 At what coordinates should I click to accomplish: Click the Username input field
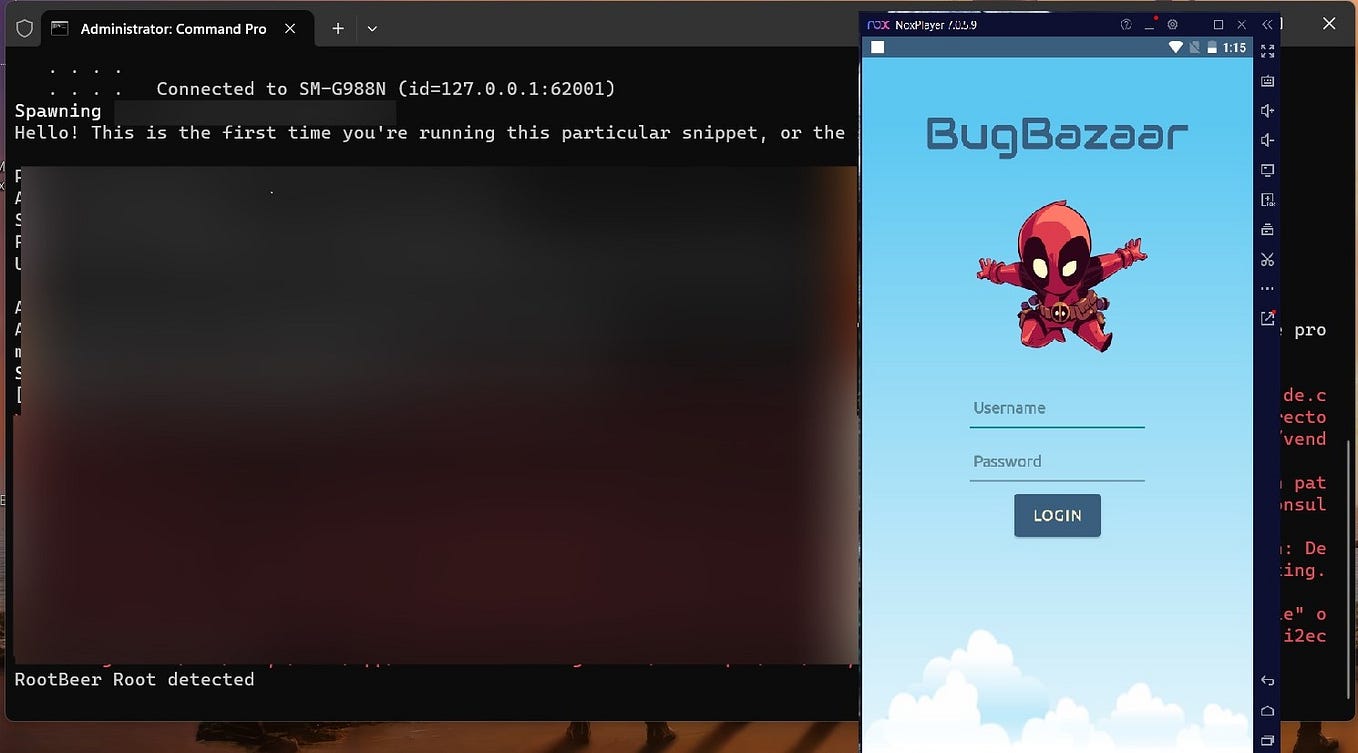tap(1057, 408)
